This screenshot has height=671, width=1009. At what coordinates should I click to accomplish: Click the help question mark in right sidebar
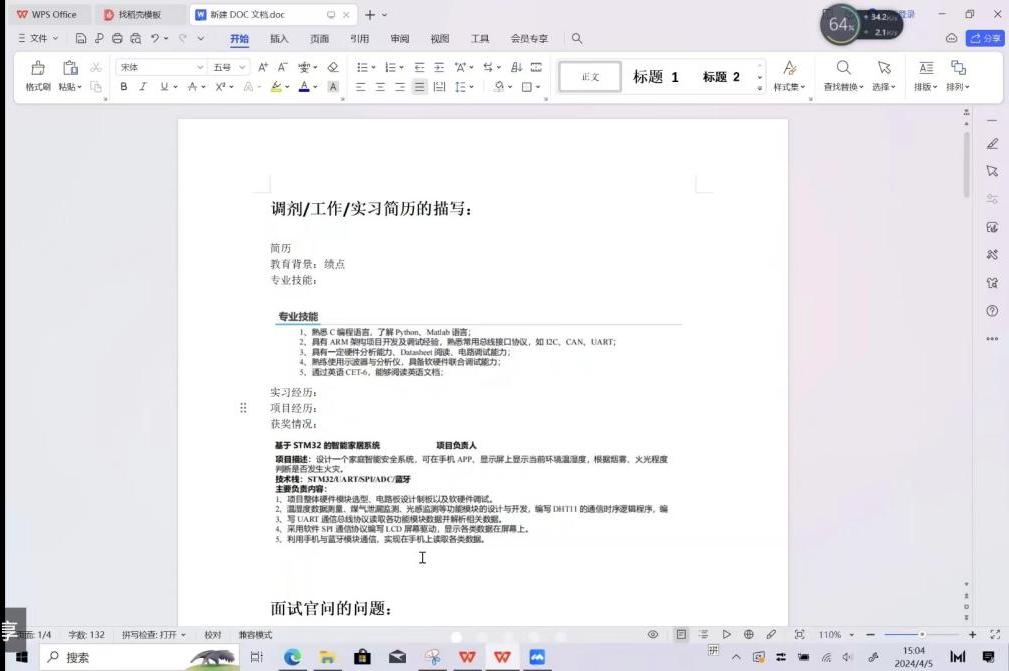(992, 311)
